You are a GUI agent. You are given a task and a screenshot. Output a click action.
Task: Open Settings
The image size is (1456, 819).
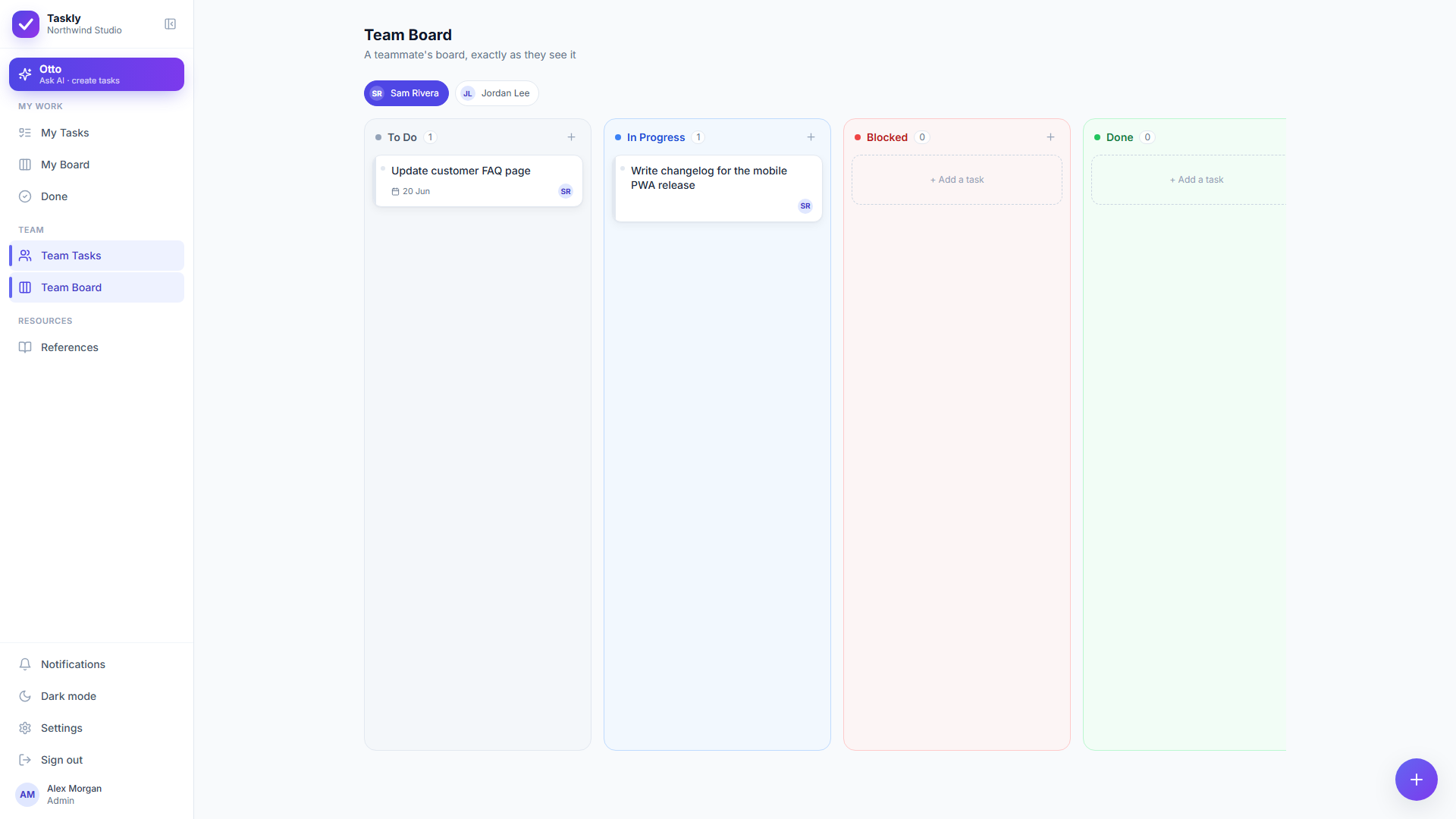click(96, 728)
